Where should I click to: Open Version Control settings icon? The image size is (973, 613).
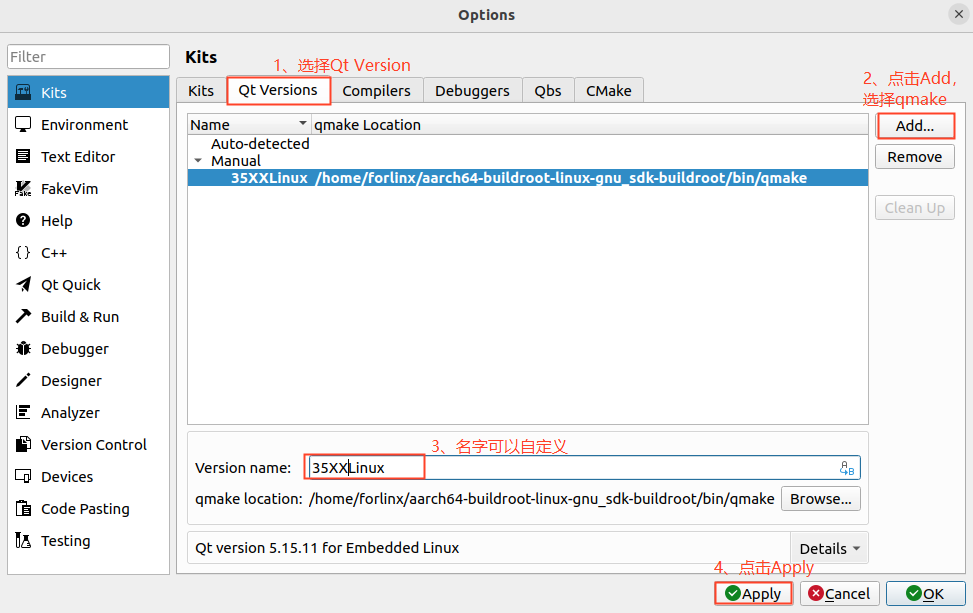23,445
